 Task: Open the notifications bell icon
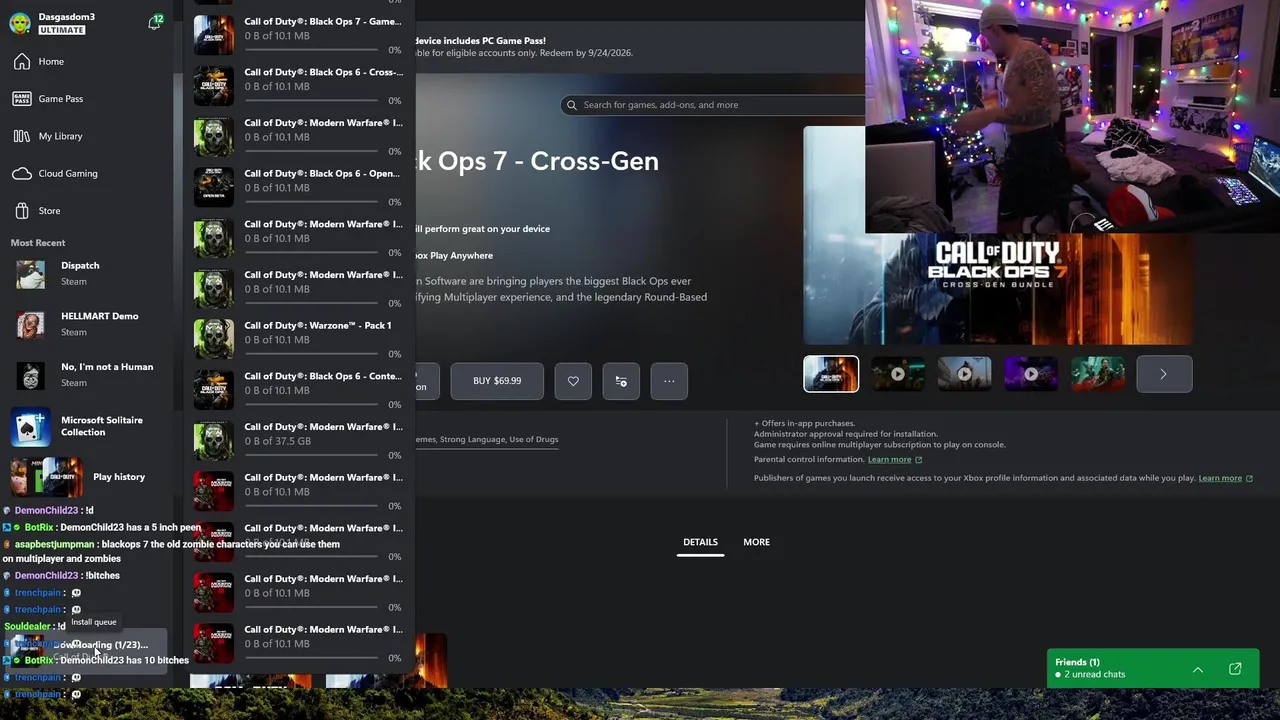point(154,23)
